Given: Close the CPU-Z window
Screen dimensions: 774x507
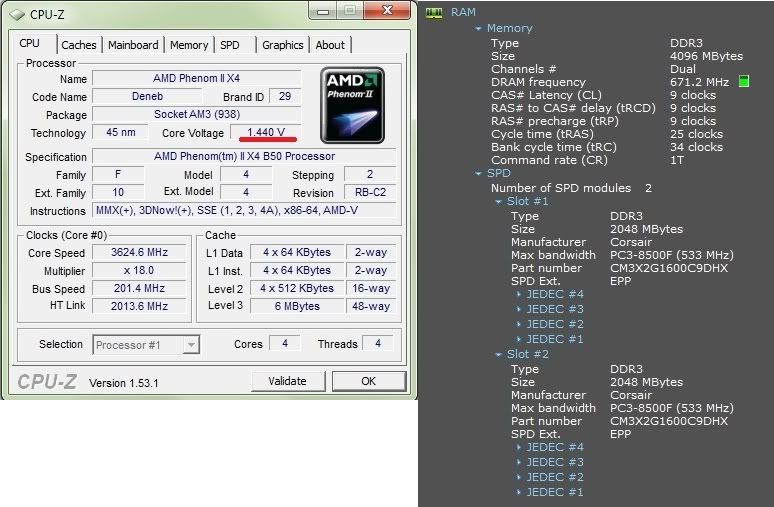Looking at the screenshot, I should click(x=387, y=10).
